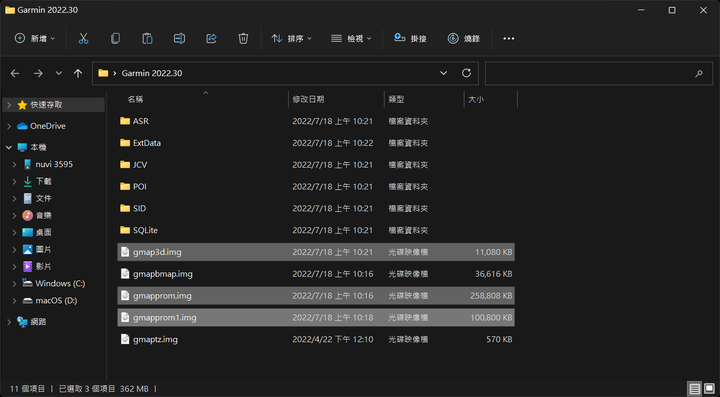Click the gmaptz.img file icon
This screenshot has height=397, width=720.
pos(125,340)
